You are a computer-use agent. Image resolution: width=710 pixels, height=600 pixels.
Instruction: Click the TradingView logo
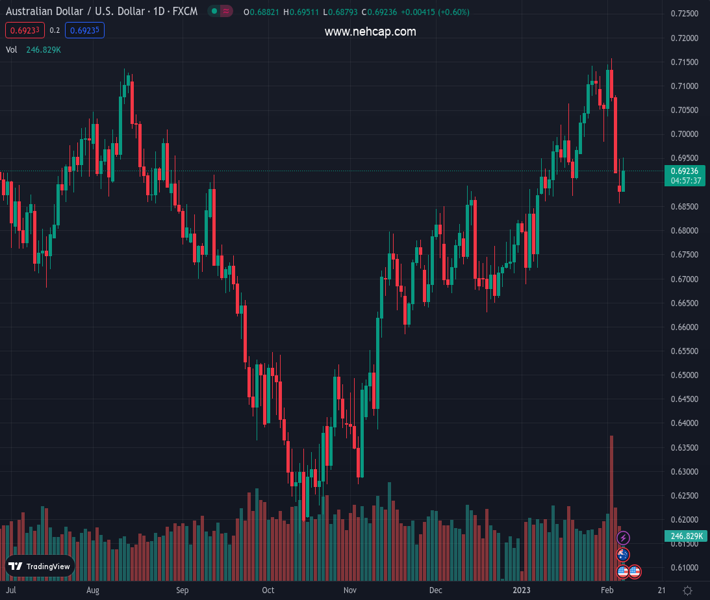[40, 566]
